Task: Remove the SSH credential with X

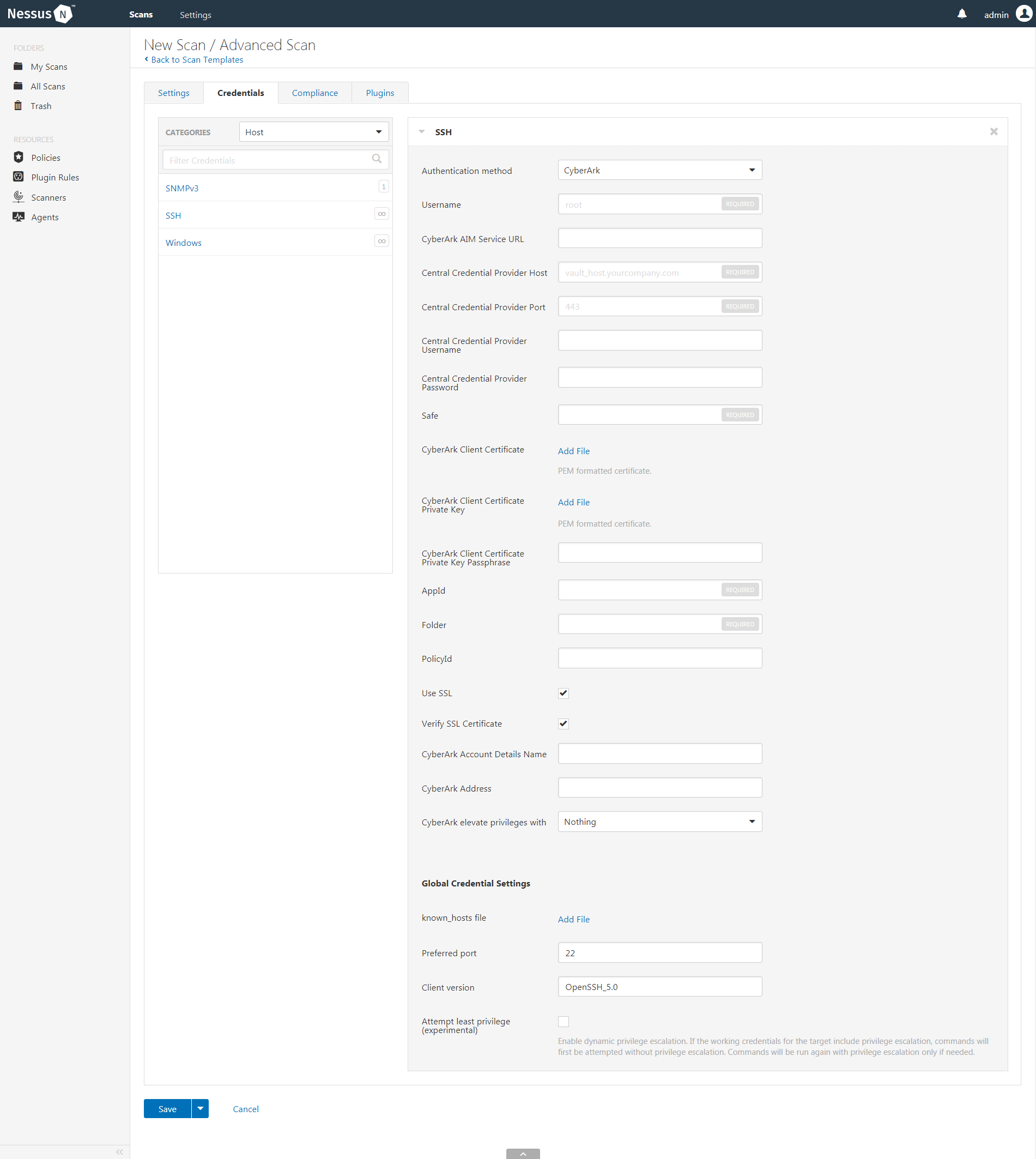Action: pos(993,131)
